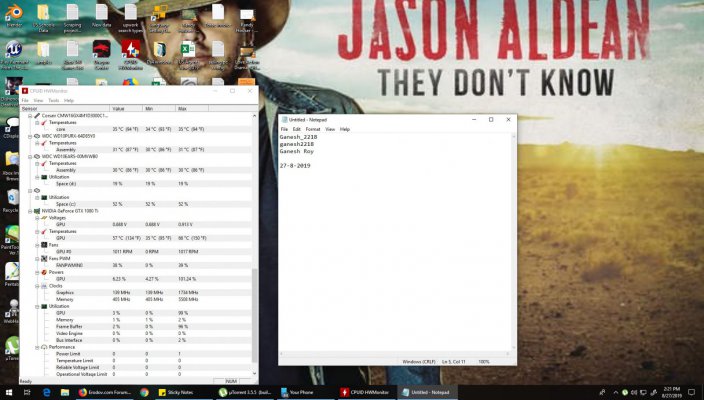Viewport: 704px width, 400px height.
Task: Open the View menu in HWMonitor
Action: 39,101
